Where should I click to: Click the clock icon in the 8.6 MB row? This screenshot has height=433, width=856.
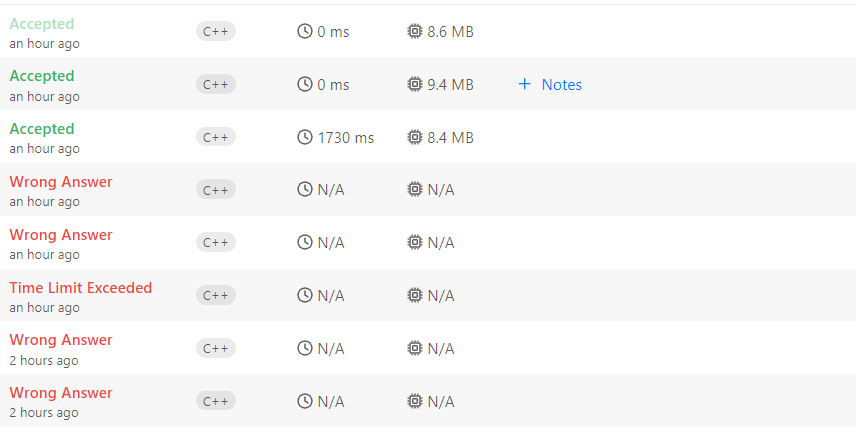305,31
